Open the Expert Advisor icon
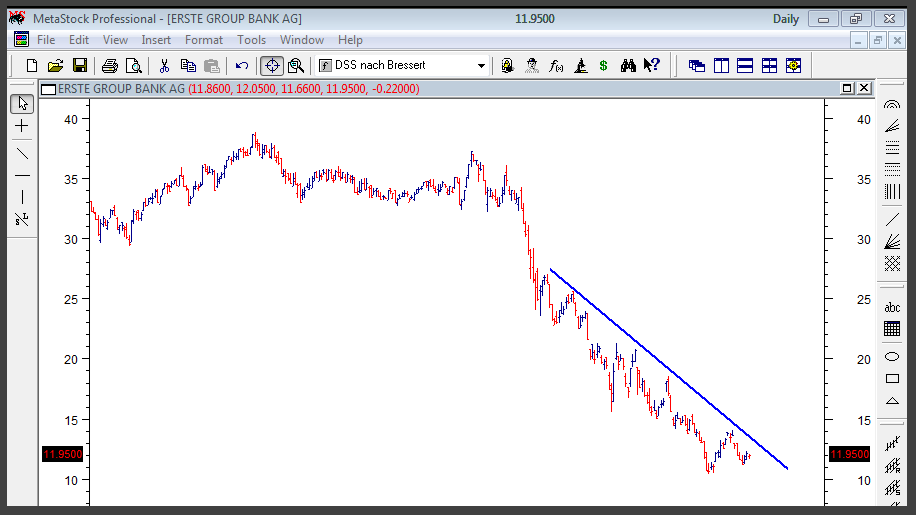This screenshot has height=515, width=916. (507, 65)
